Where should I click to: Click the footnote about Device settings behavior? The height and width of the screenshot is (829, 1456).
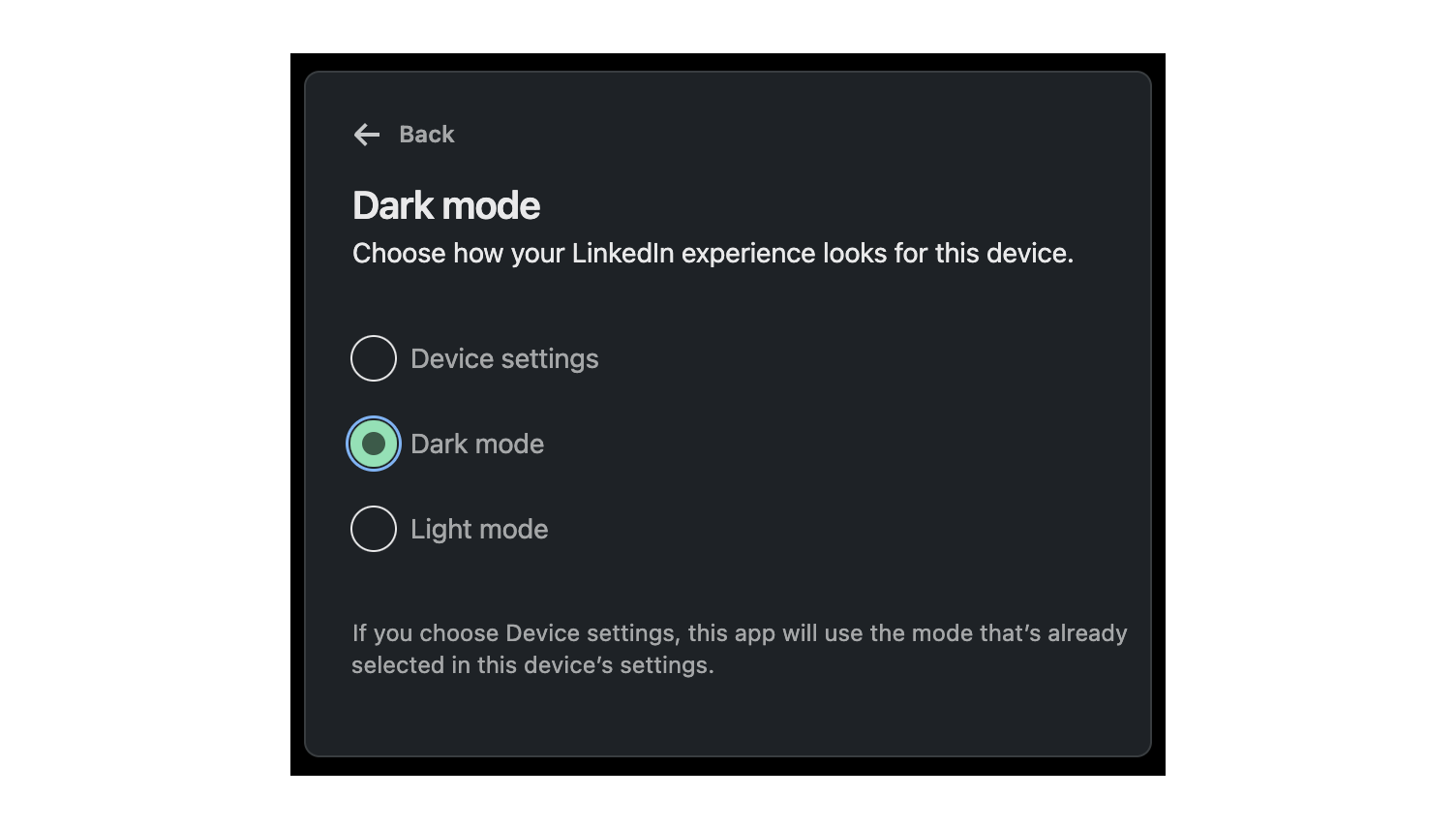[739, 649]
